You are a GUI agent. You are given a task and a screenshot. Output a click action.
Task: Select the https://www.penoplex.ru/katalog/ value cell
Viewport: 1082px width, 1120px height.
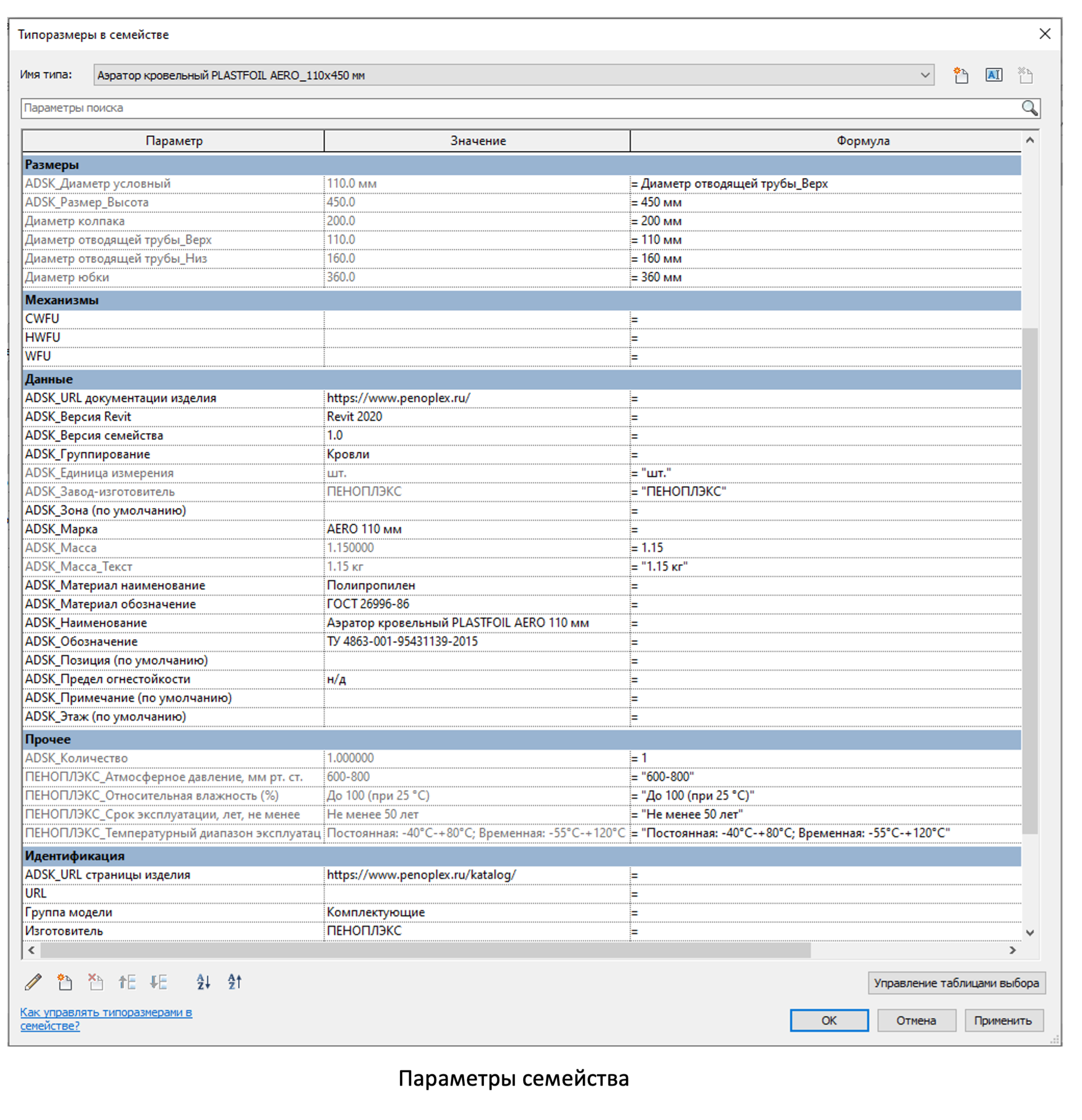coord(477,875)
